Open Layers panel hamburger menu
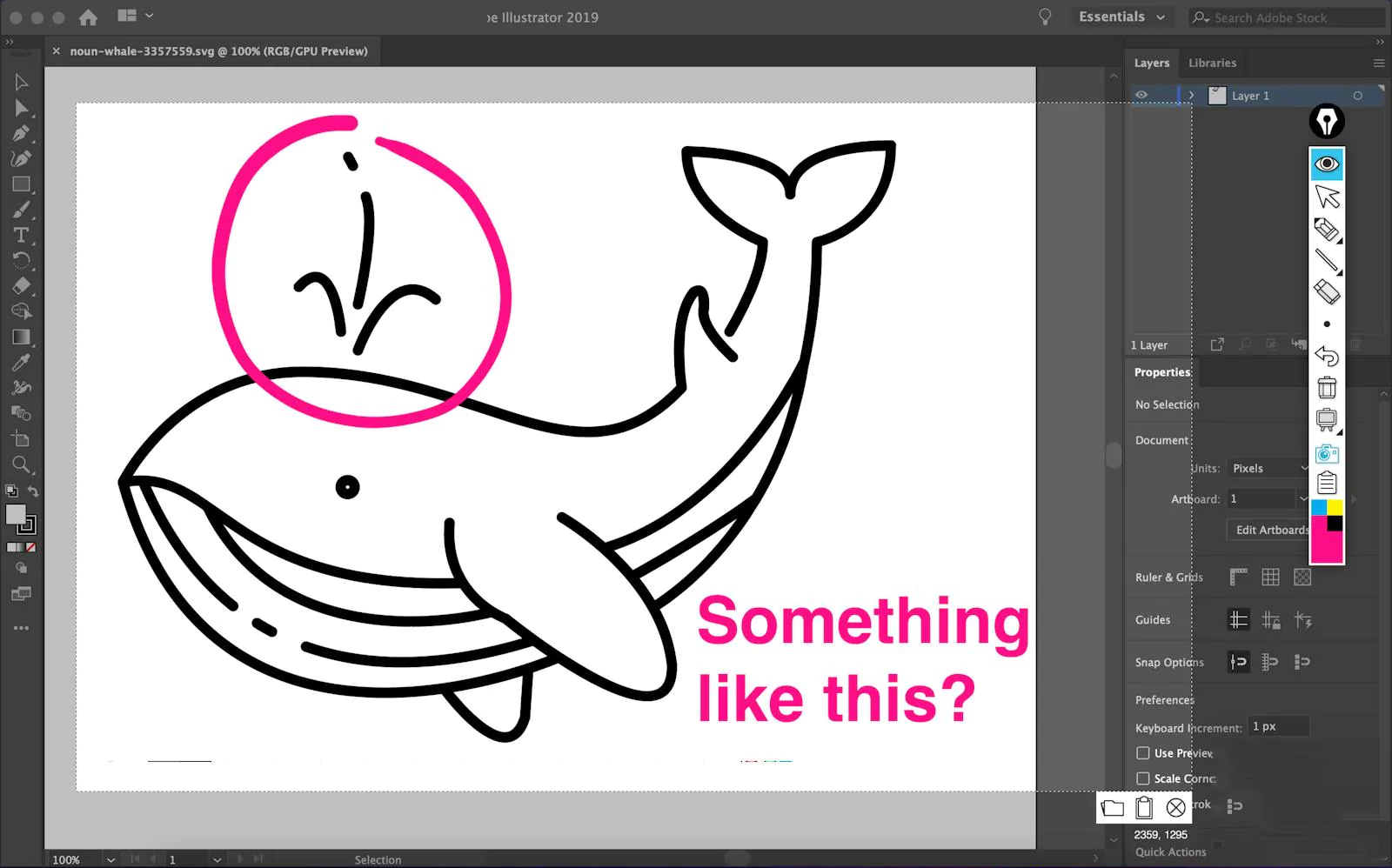The width and height of the screenshot is (1392, 868). (x=1378, y=63)
